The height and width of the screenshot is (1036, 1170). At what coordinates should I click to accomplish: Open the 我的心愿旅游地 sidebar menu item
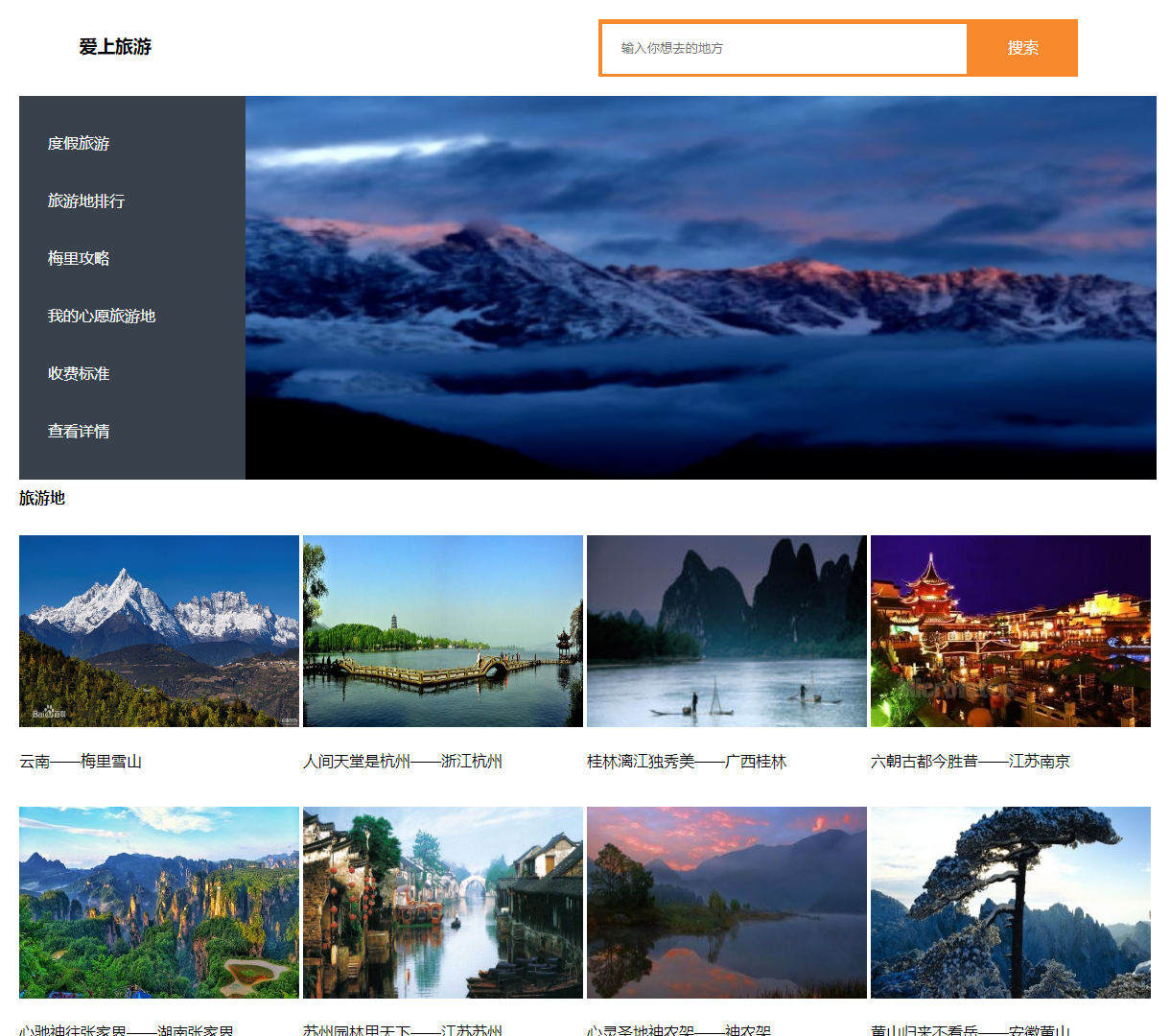click(x=100, y=316)
